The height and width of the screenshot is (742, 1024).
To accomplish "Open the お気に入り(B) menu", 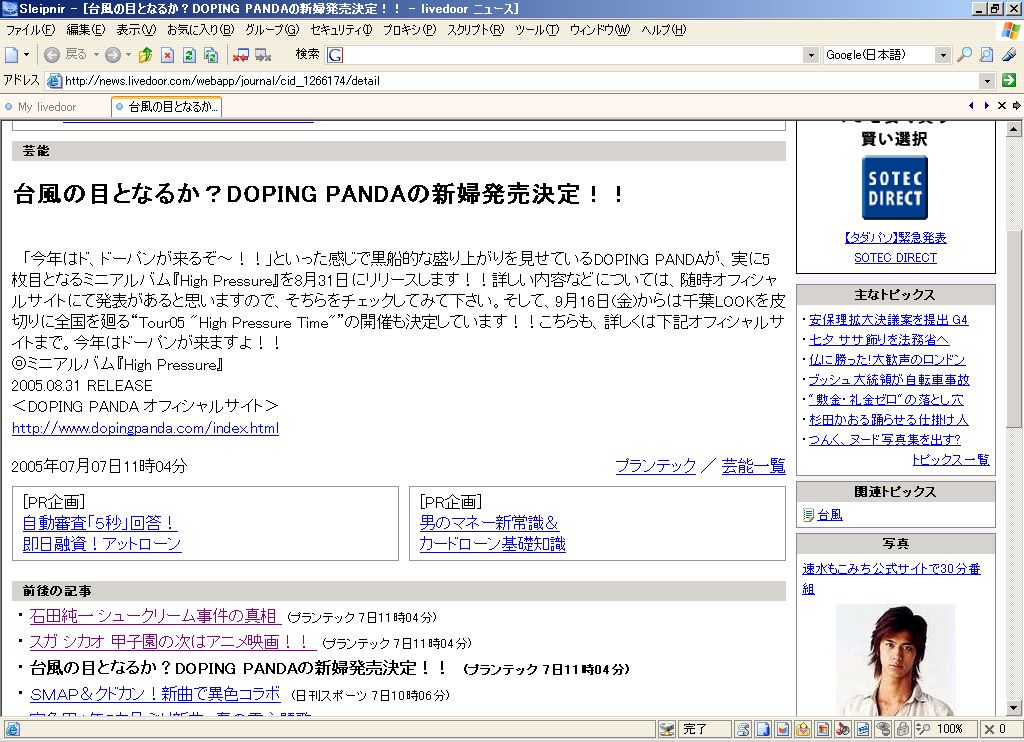I will (200, 30).
